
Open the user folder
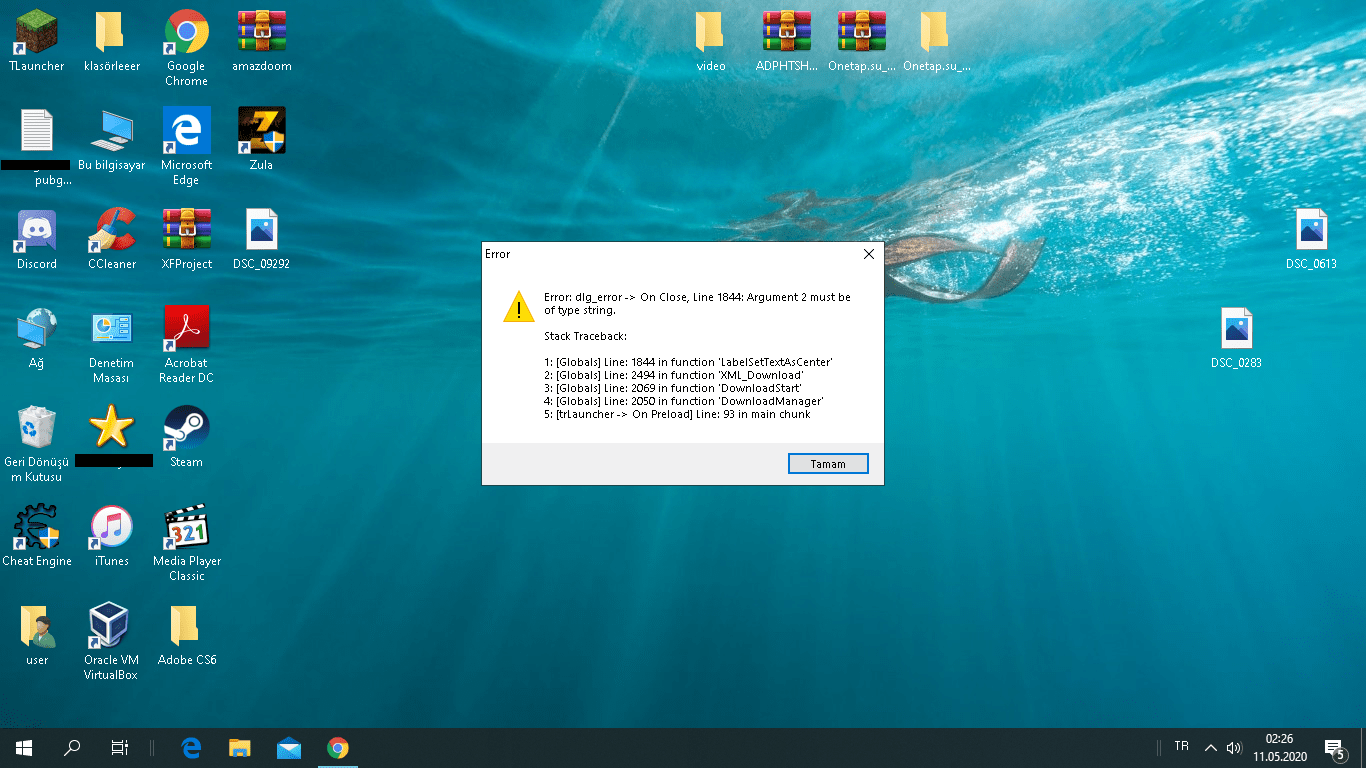(x=36, y=635)
